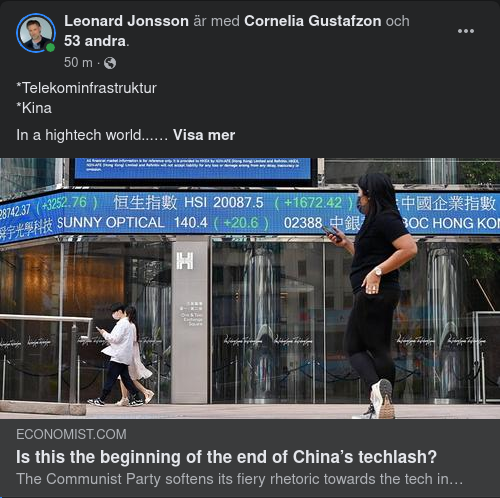This screenshot has width=500, height=498.
Task: Click the China's techlash article headline
Action: click(x=226, y=457)
